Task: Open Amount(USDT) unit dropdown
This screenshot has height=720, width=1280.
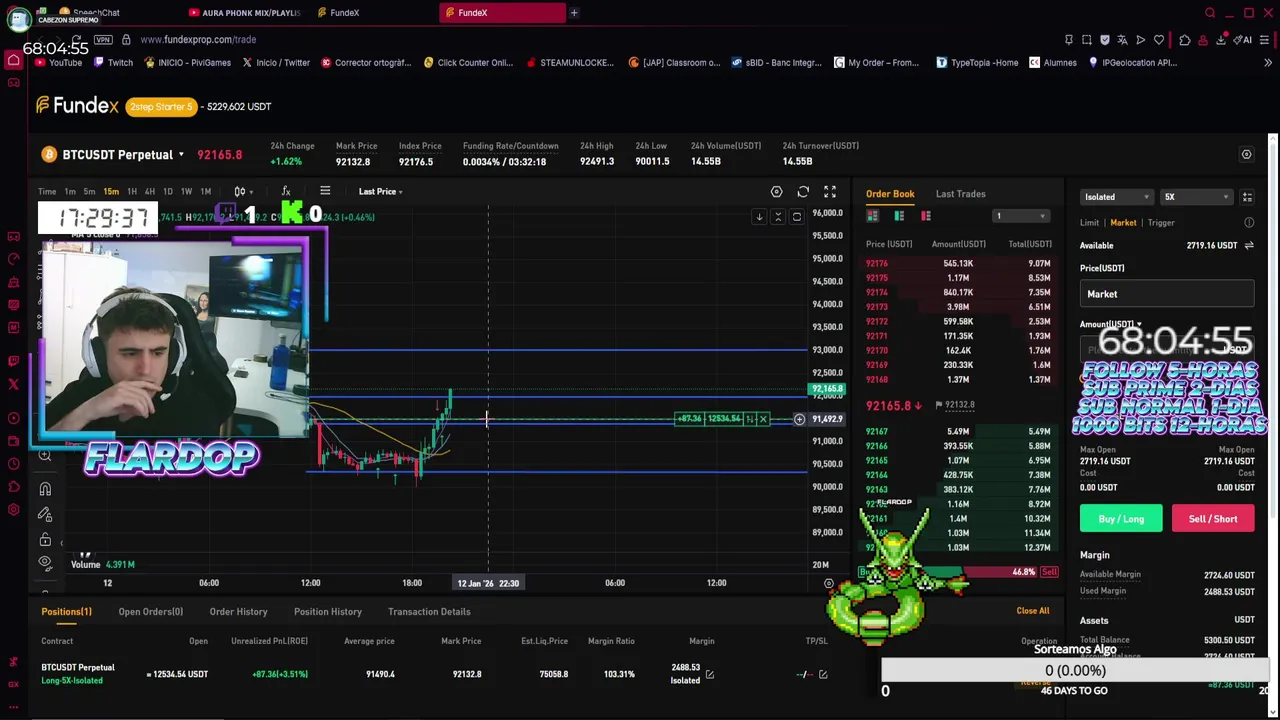Action: point(1110,325)
